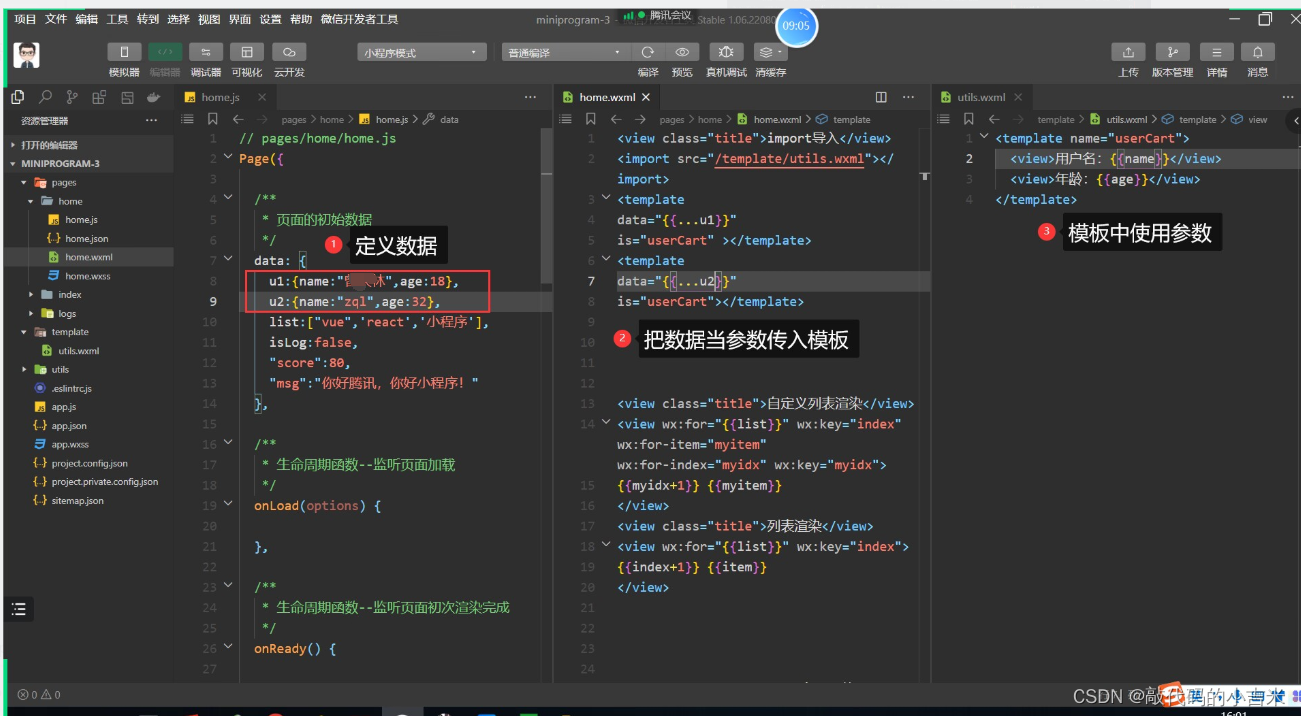The width and height of the screenshot is (1301, 716).
Task: Open sitemap.json in file tree
Action: [88, 500]
